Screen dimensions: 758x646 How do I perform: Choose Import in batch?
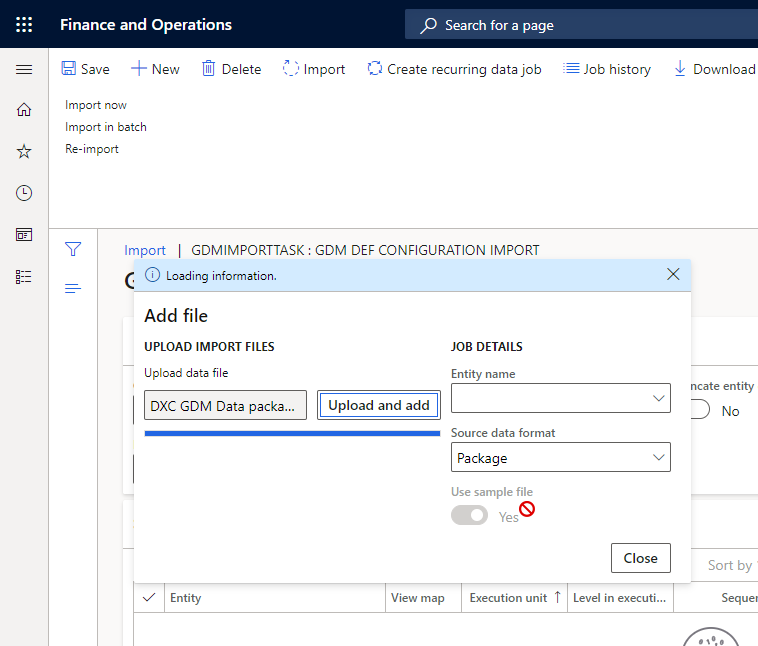click(x=105, y=127)
